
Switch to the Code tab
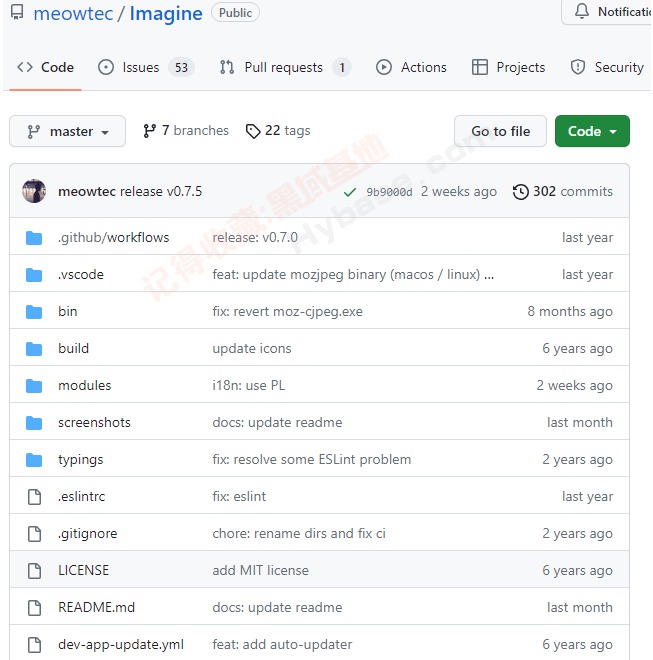pyautogui.click(x=45, y=67)
